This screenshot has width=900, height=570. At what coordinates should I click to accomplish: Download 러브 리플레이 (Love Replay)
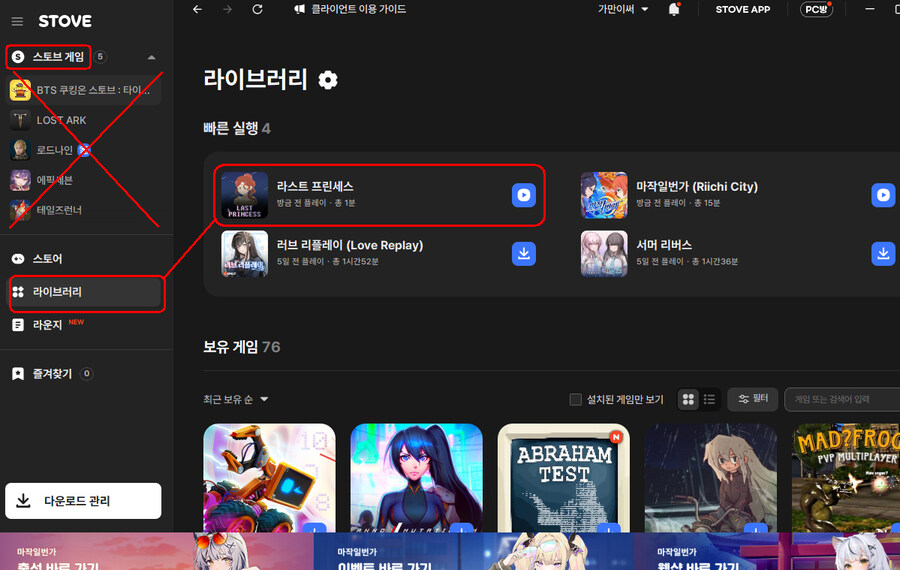[x=523, y=254]
